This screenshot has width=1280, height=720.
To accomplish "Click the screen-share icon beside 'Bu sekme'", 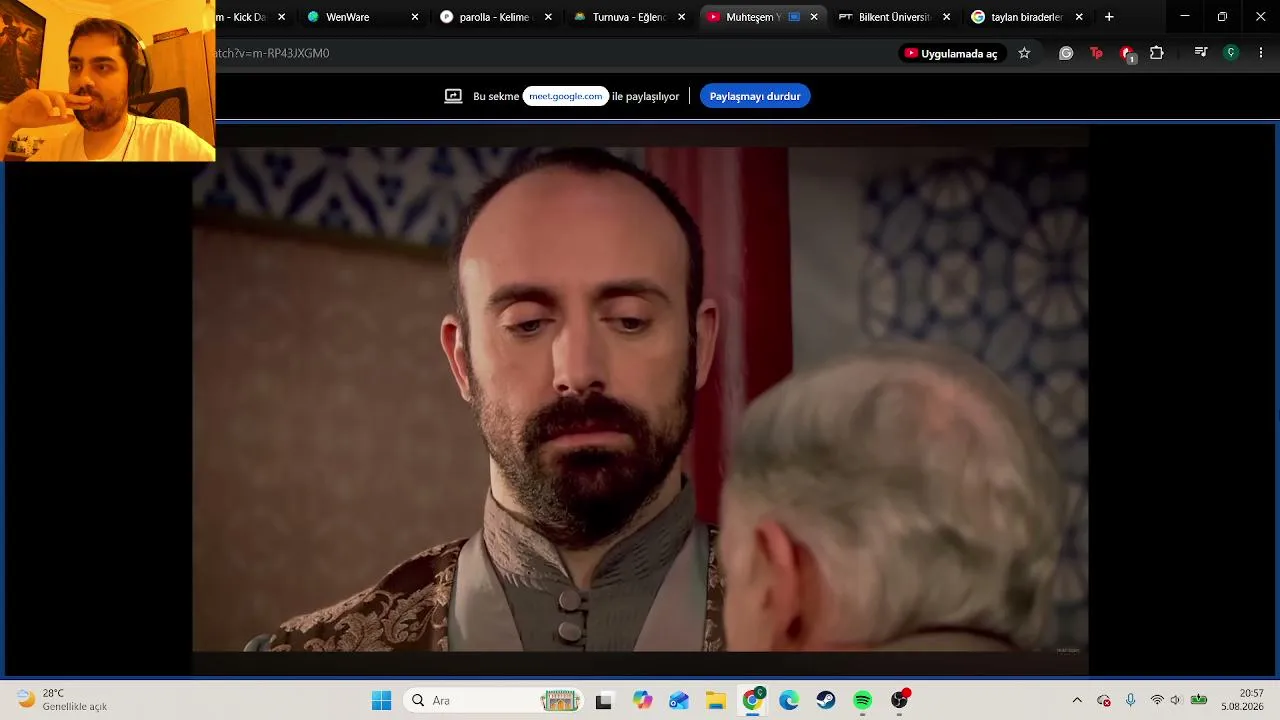I will pos(453,96).
